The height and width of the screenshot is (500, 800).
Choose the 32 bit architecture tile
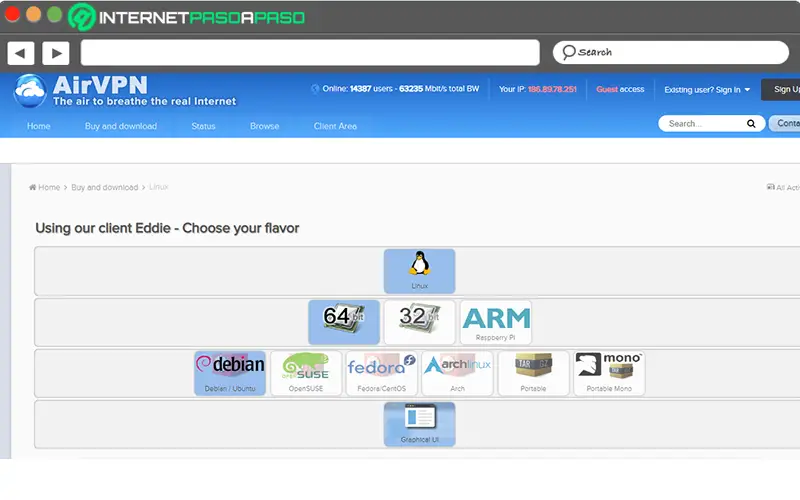(419, 322)
